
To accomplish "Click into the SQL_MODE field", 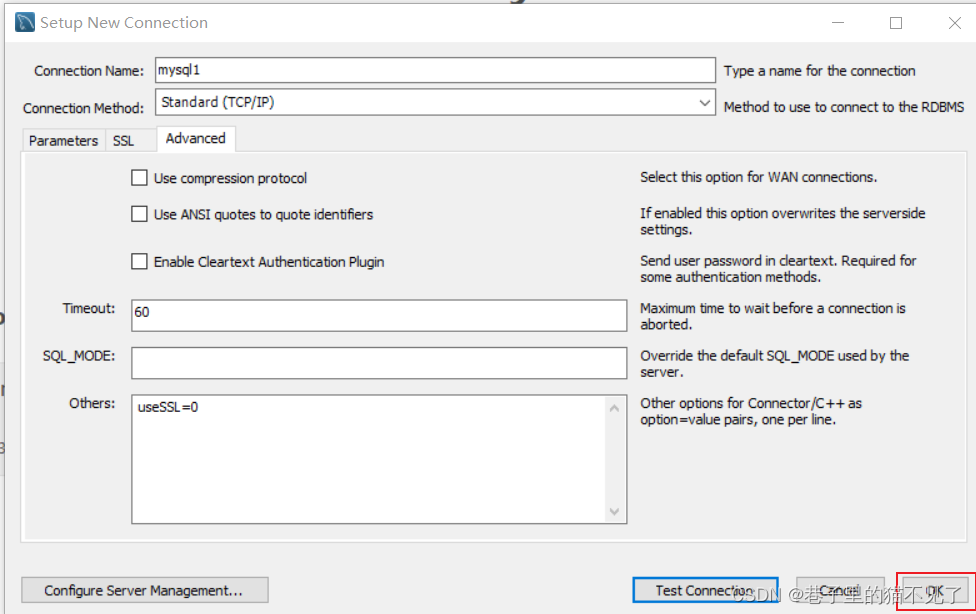I will click(x=379, y=363).
